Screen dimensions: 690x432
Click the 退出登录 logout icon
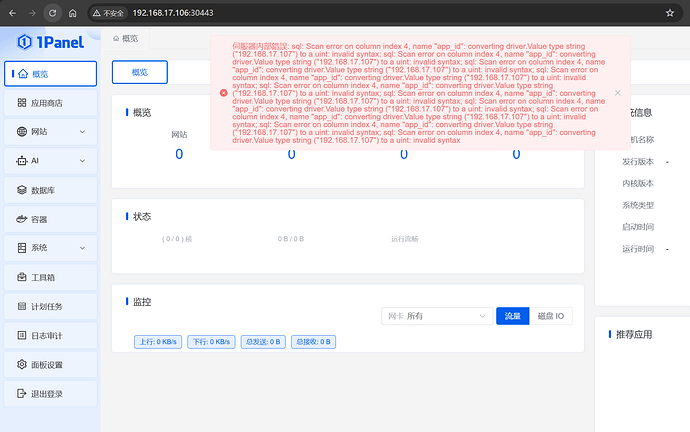tap(22, 393)
